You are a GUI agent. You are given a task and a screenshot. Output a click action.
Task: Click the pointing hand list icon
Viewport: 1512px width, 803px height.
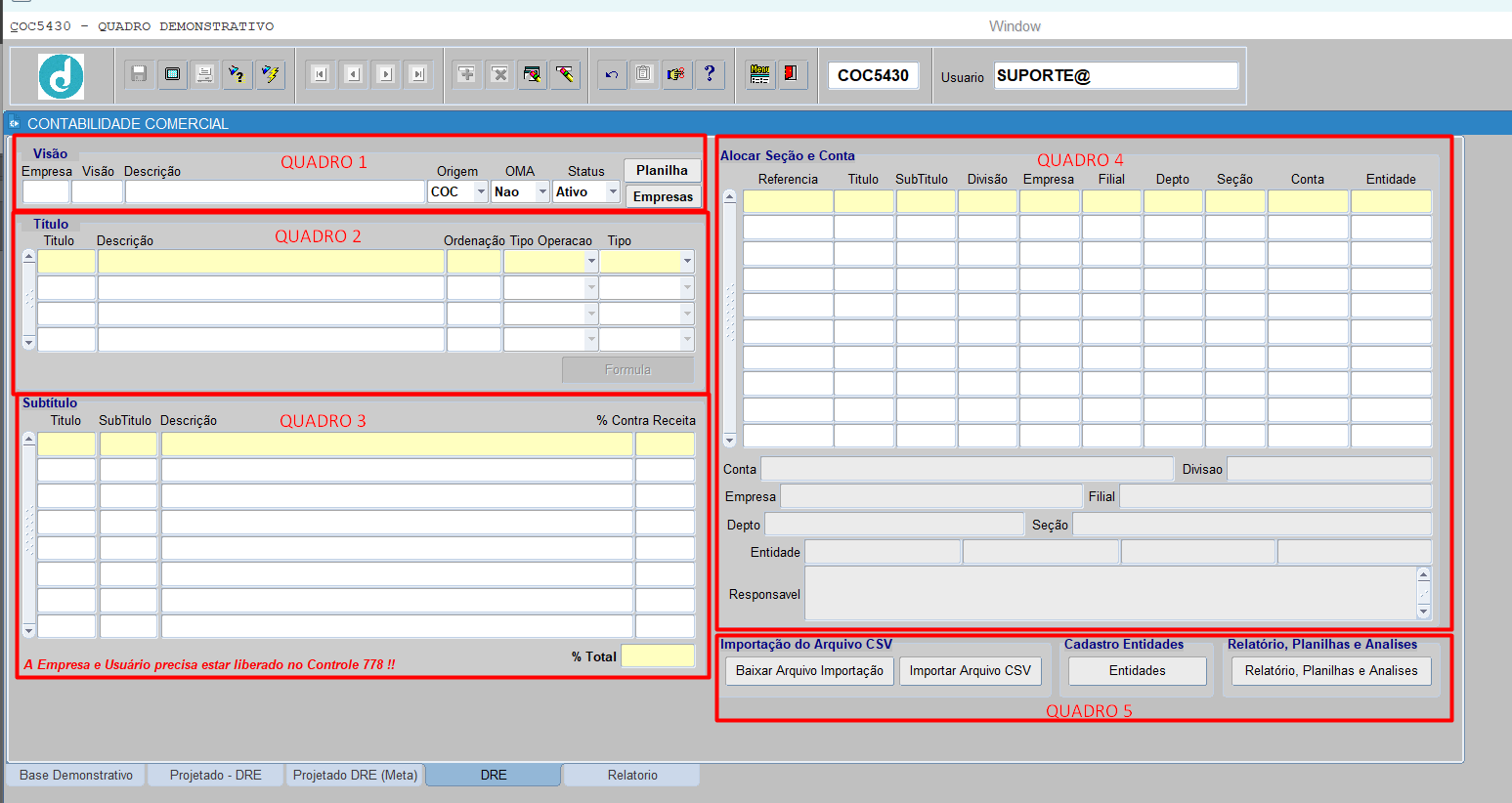click(x=676, y=74)
